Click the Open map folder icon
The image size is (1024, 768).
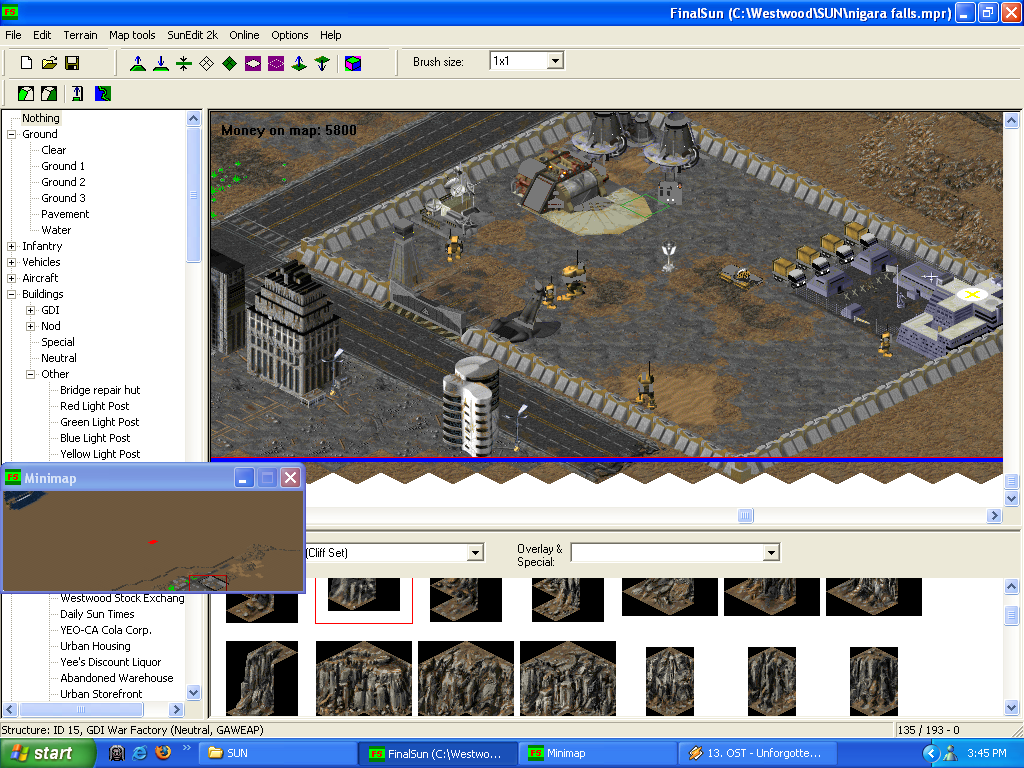pos(49,63)
